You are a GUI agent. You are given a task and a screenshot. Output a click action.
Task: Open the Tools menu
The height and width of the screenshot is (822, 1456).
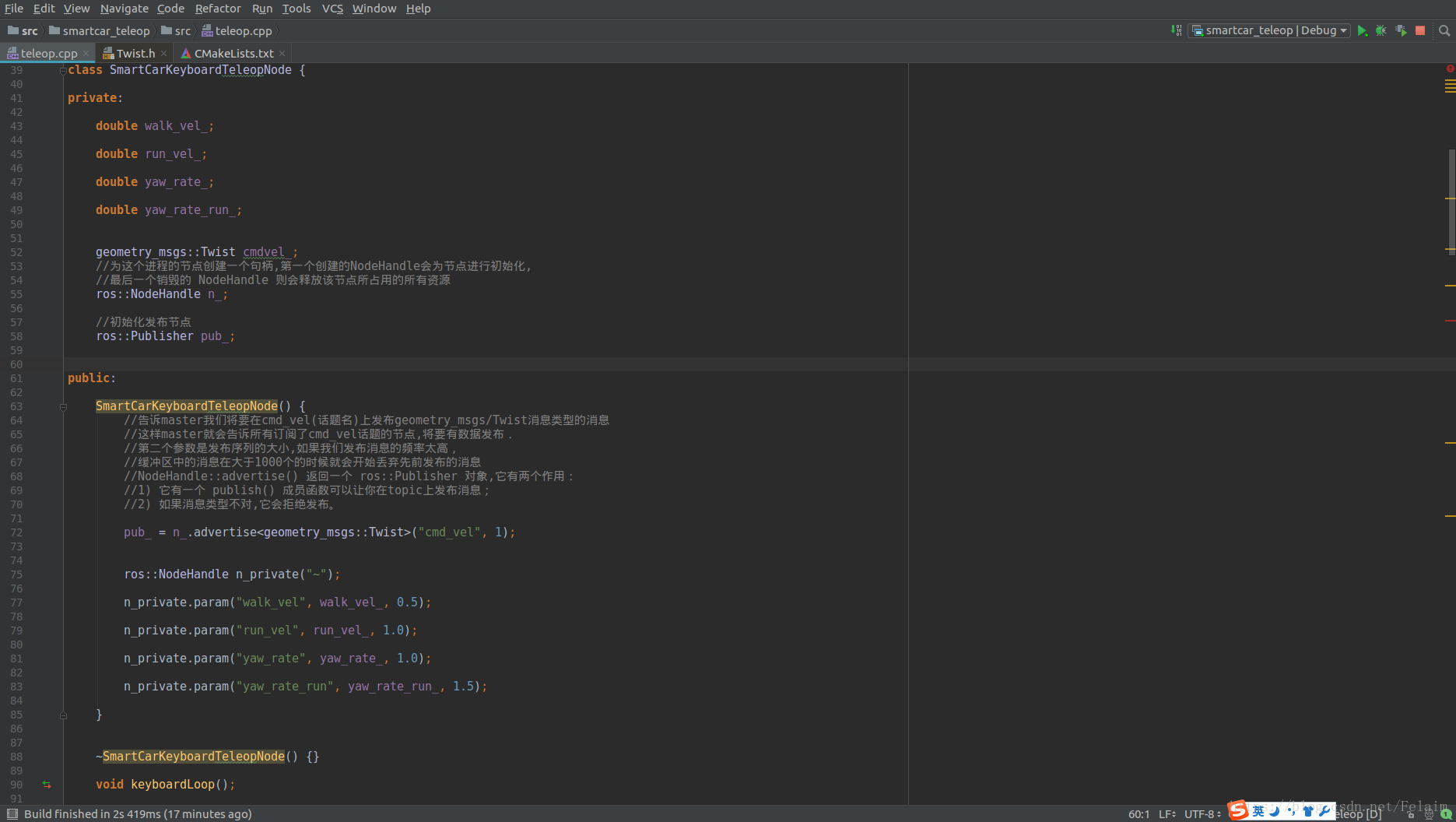tap(296, 9)
